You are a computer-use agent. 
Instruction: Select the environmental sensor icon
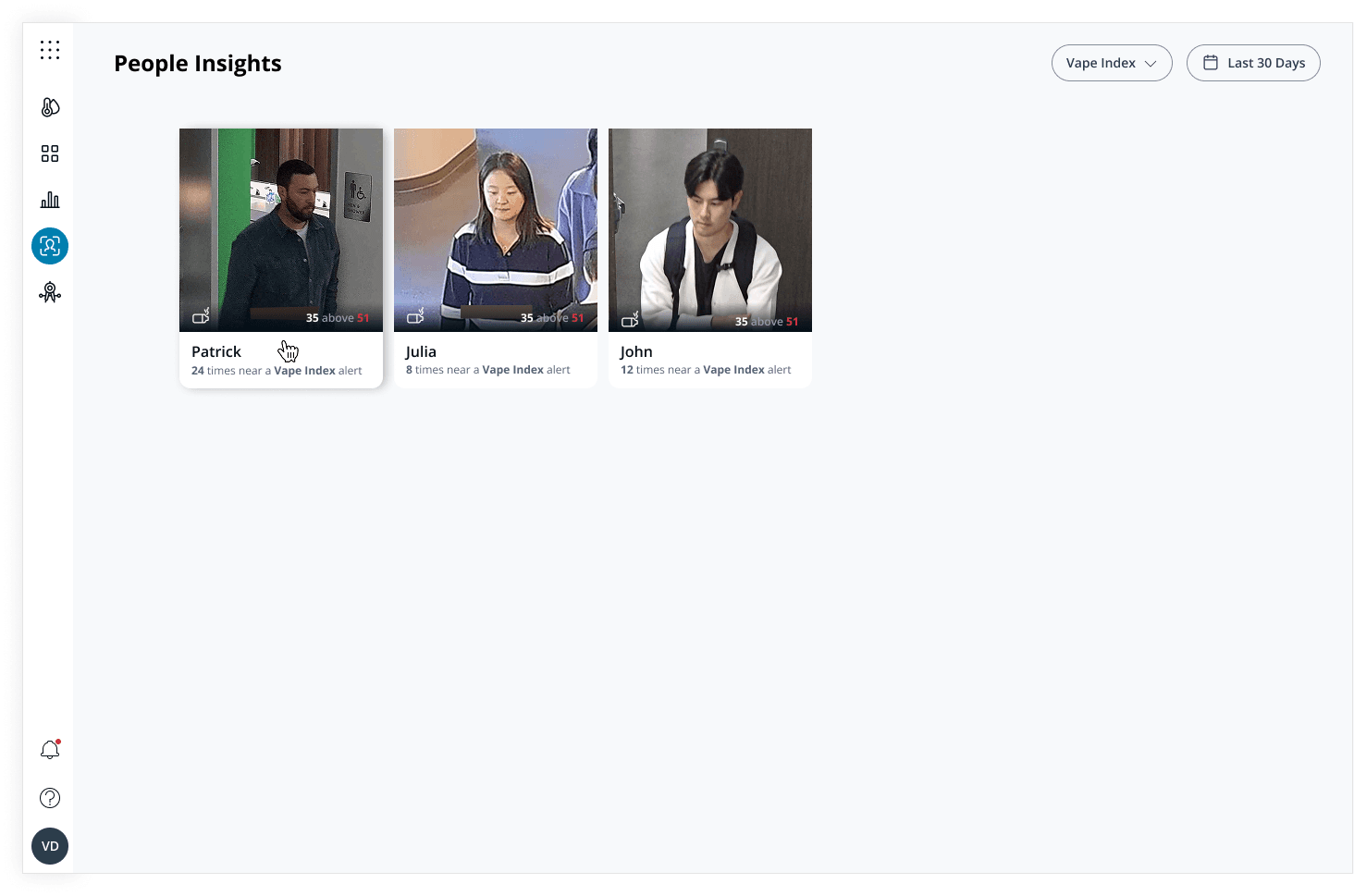(50, 106)
